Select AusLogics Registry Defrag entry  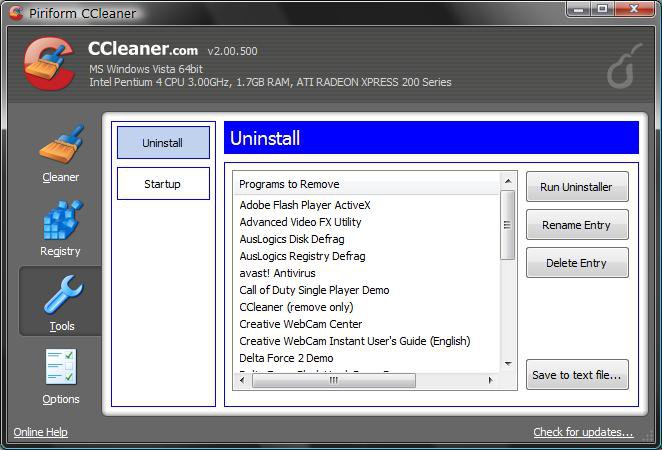point(302,256)
